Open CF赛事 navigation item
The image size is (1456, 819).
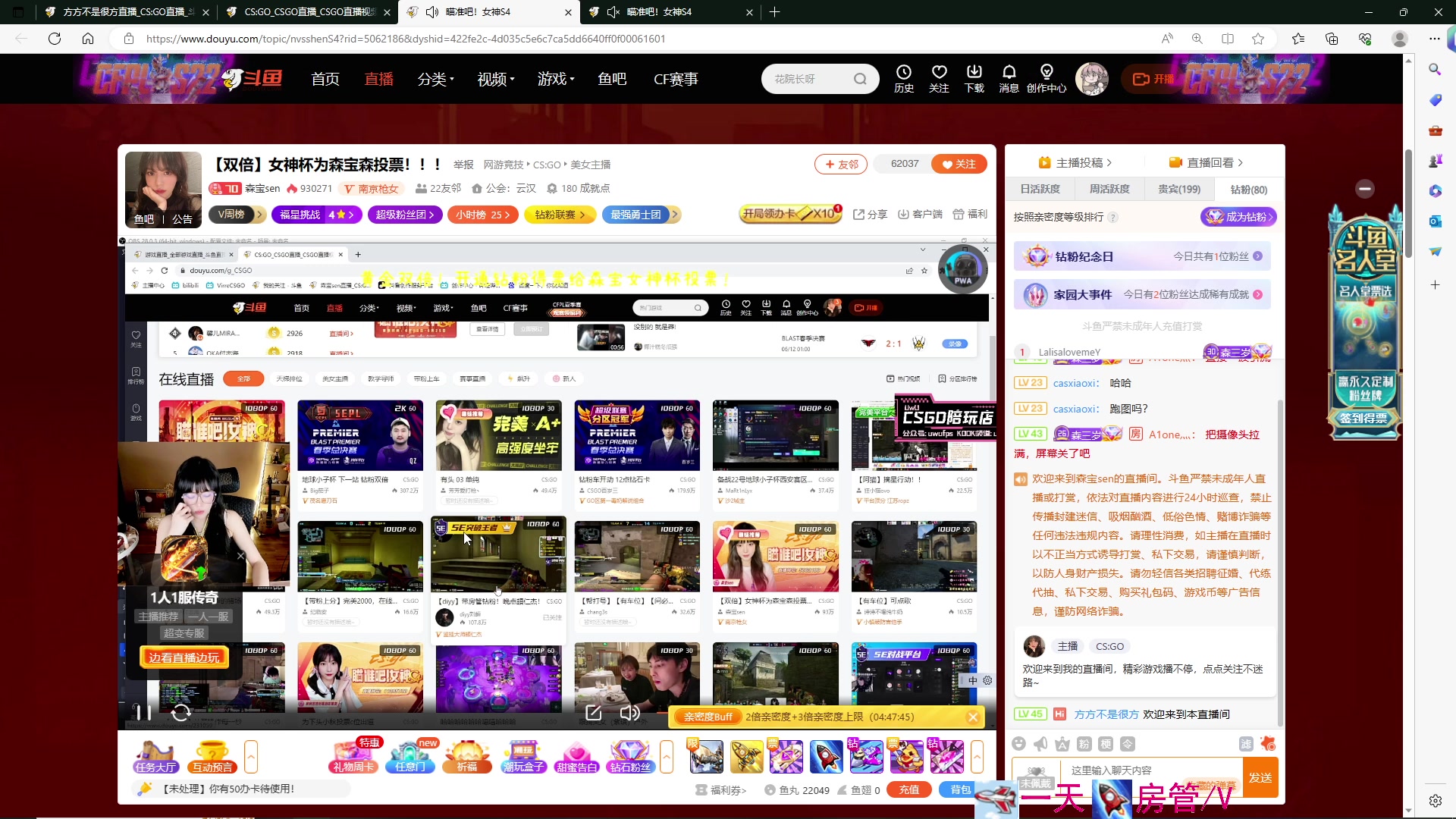coord(676,79)
